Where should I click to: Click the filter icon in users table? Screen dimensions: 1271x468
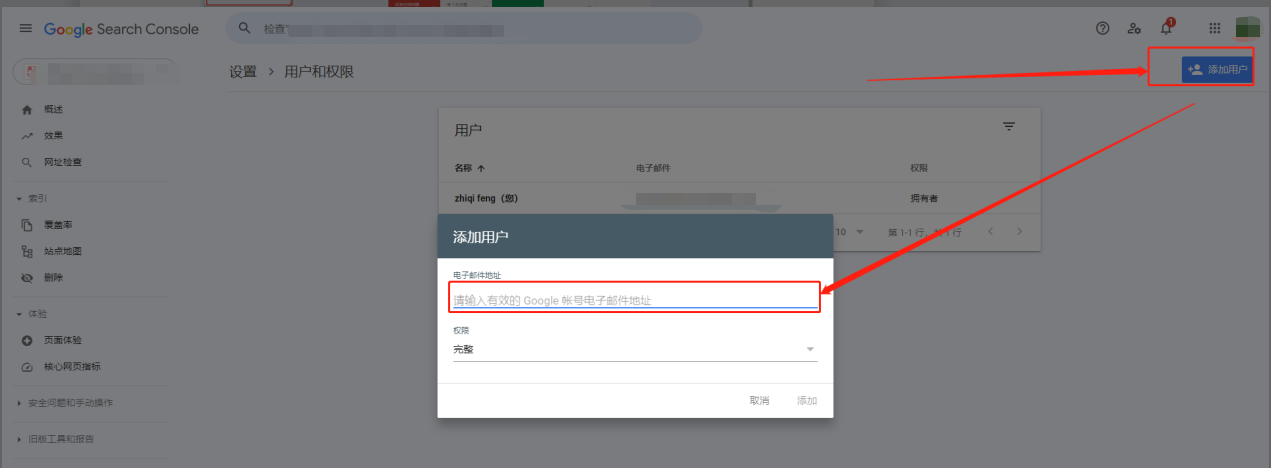coord(1009,127)
